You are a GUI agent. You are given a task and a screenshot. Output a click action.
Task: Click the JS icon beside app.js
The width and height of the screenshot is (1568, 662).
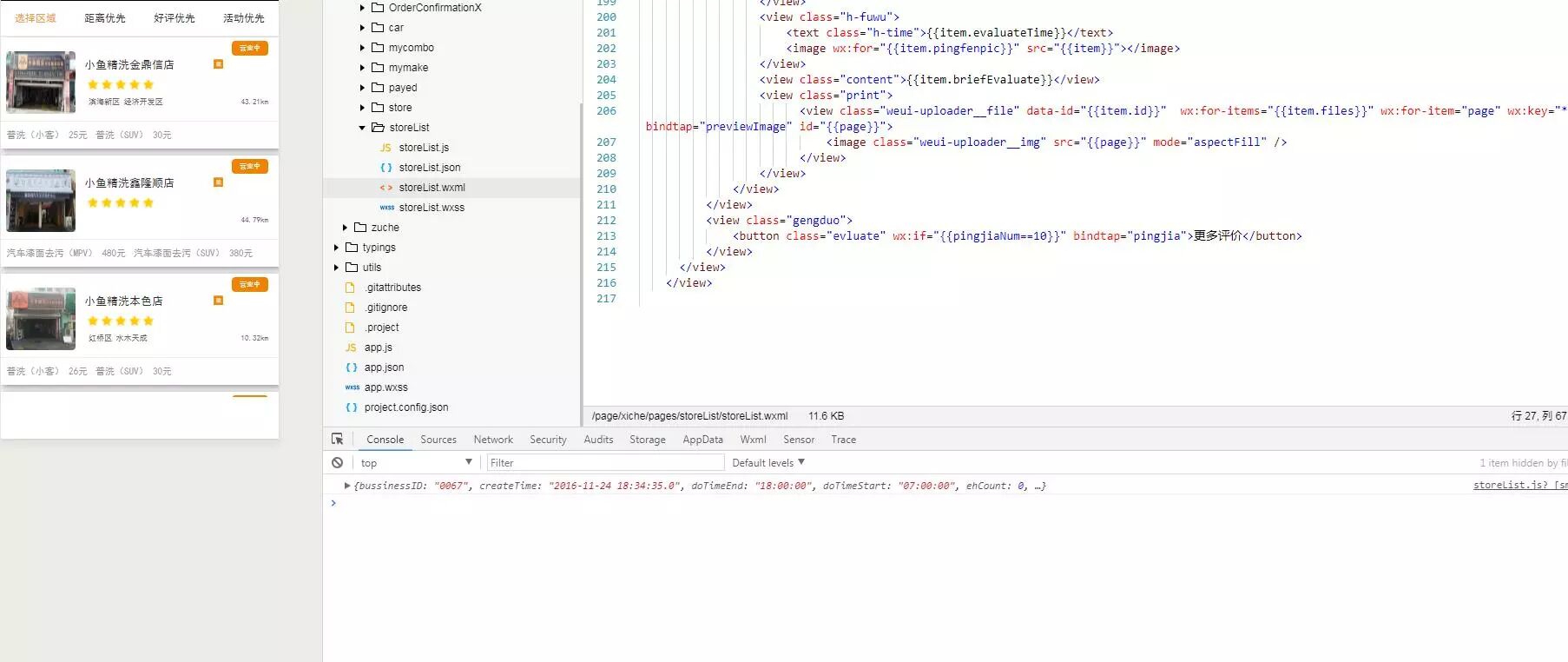click(x=351, y=348)
